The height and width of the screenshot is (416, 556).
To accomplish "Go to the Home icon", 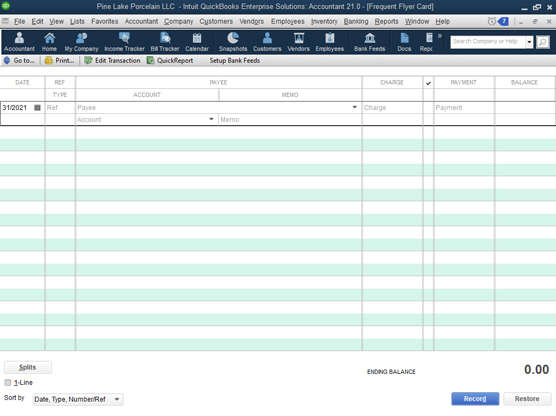I will [49, 42].
